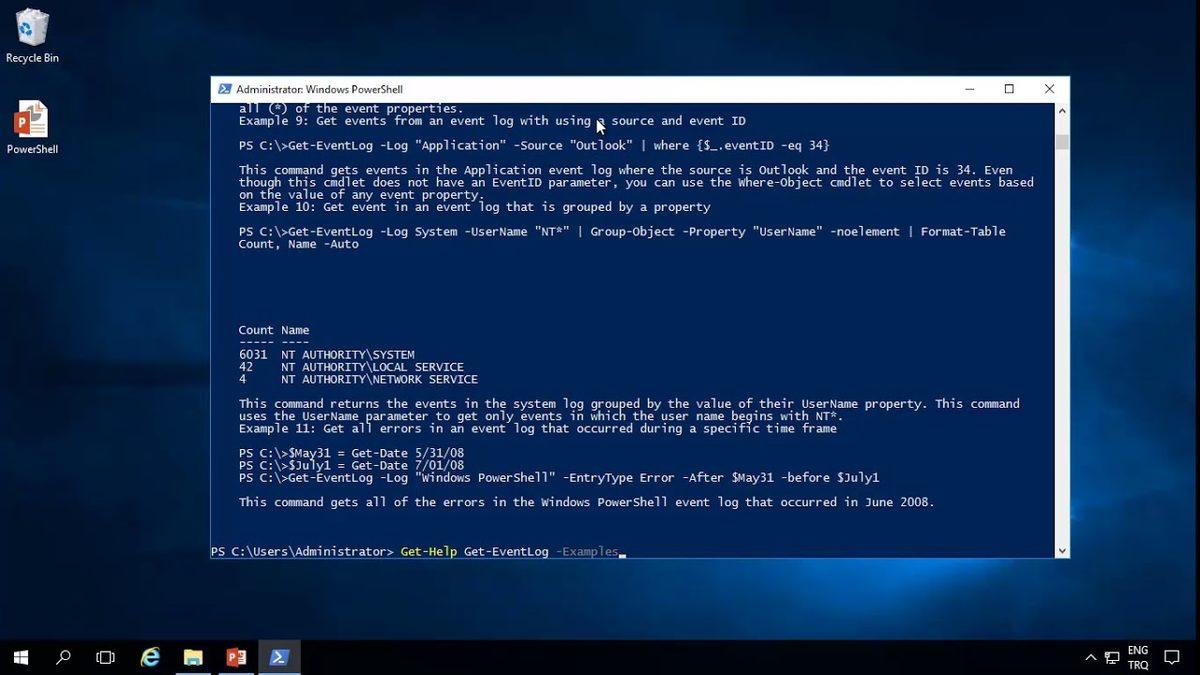Image resolution: width=1200 pixels, height=675 pixels.
Task: Switch input language via the ENG TRQ indicator
Action: point(1139,657)
